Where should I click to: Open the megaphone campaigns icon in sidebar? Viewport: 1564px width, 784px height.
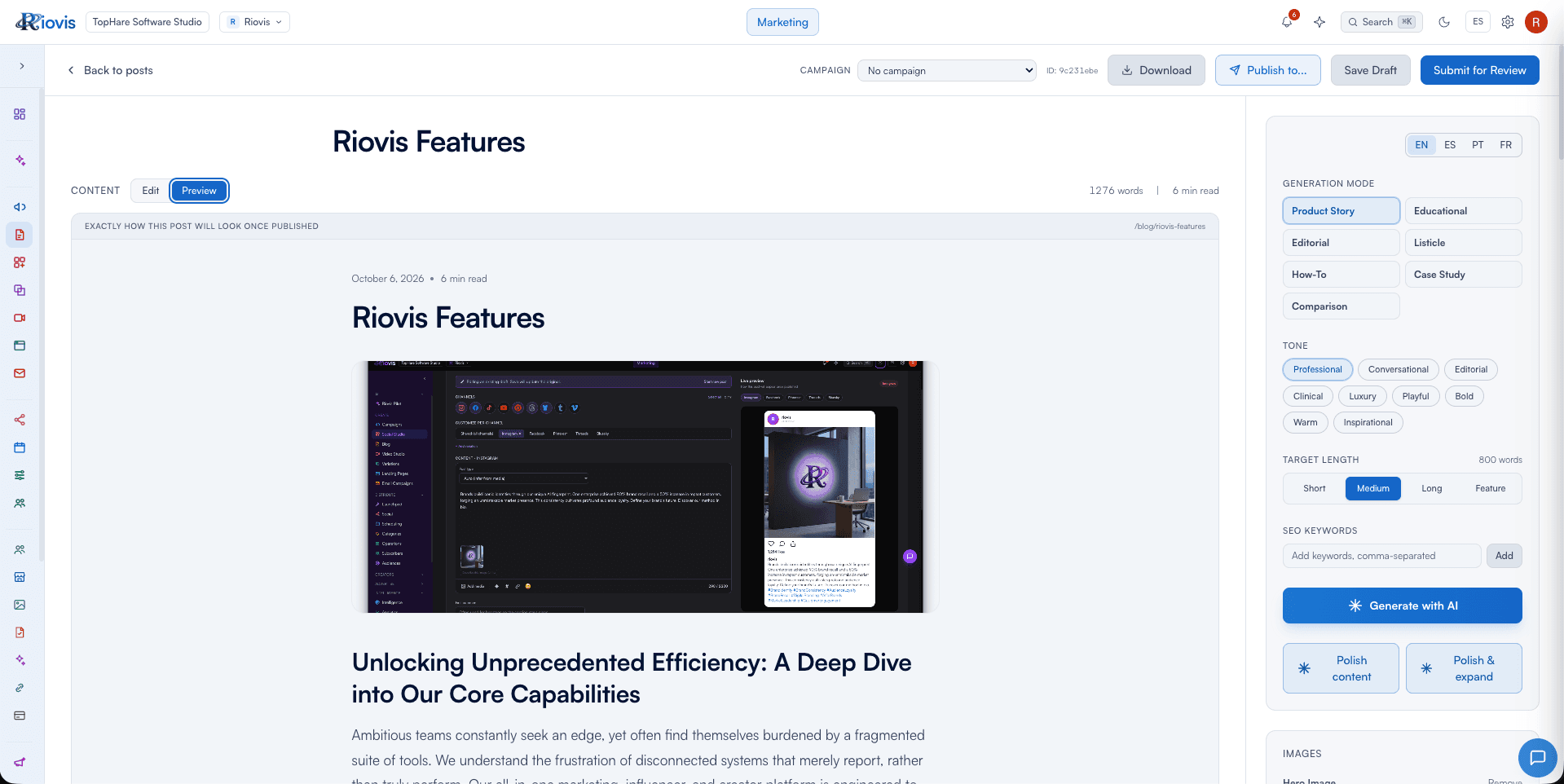point(20,207)
